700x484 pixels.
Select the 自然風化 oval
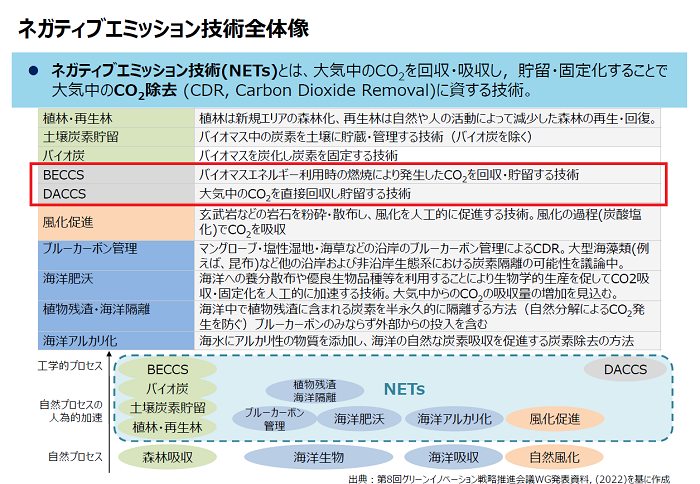554,457
